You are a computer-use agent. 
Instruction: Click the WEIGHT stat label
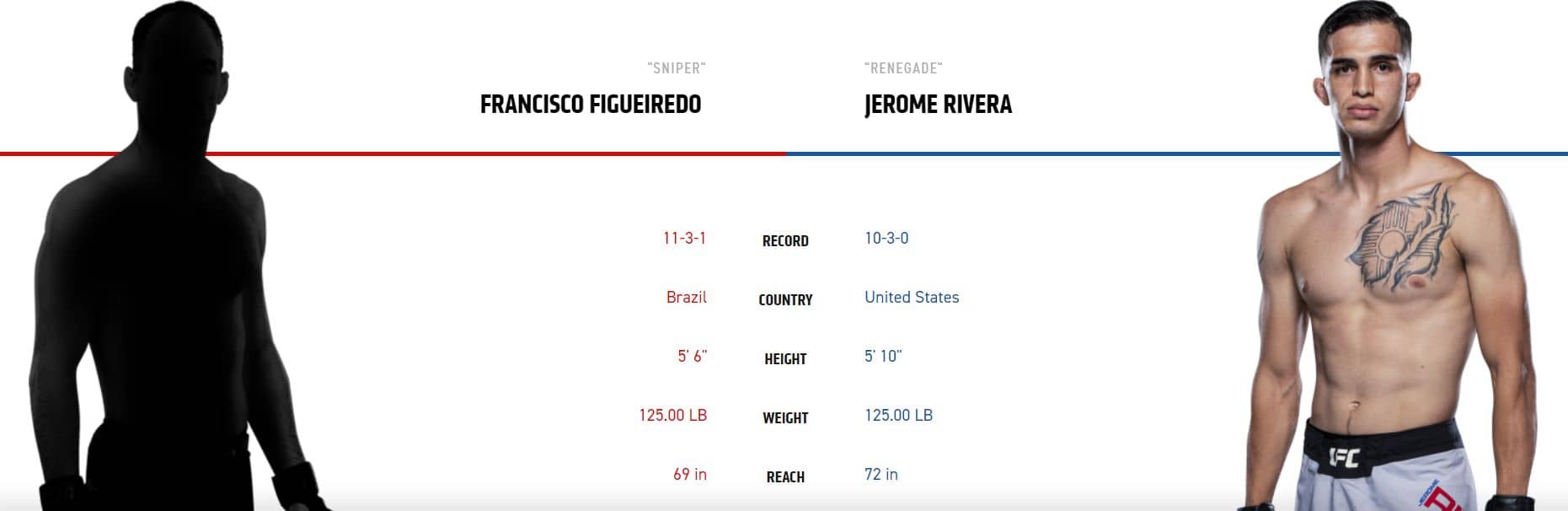point(785,418)
